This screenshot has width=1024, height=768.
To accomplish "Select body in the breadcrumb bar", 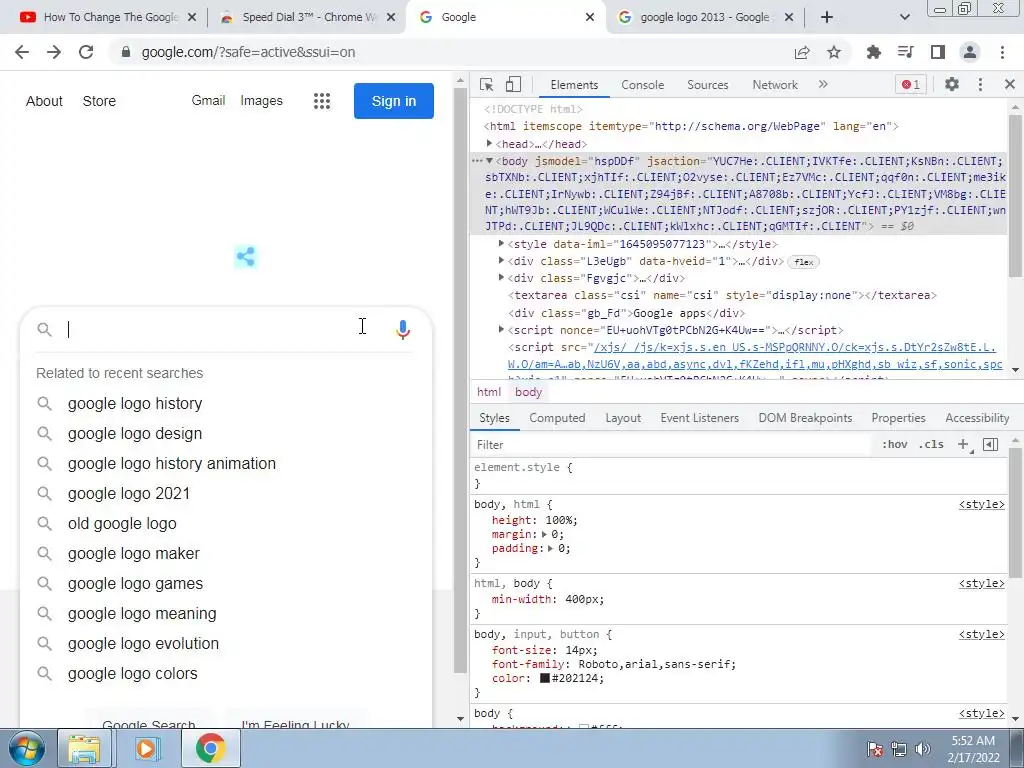I will 528,392.
